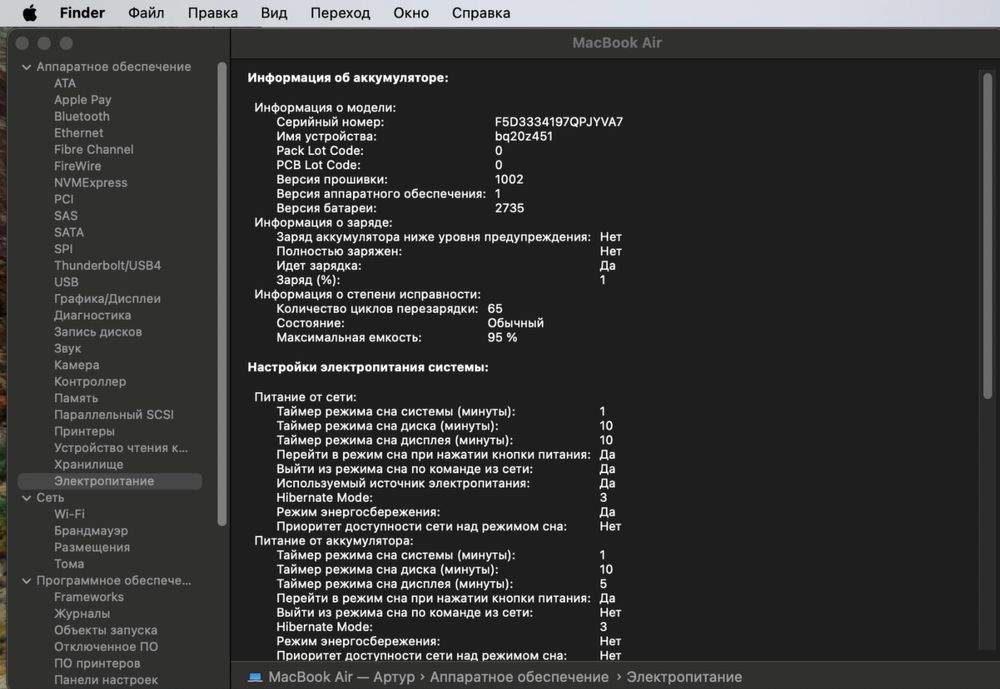Select Объекты запуска in the sidebar
Screen dimensions: 1000x689
pyautogui.click(x=105, y=630)
